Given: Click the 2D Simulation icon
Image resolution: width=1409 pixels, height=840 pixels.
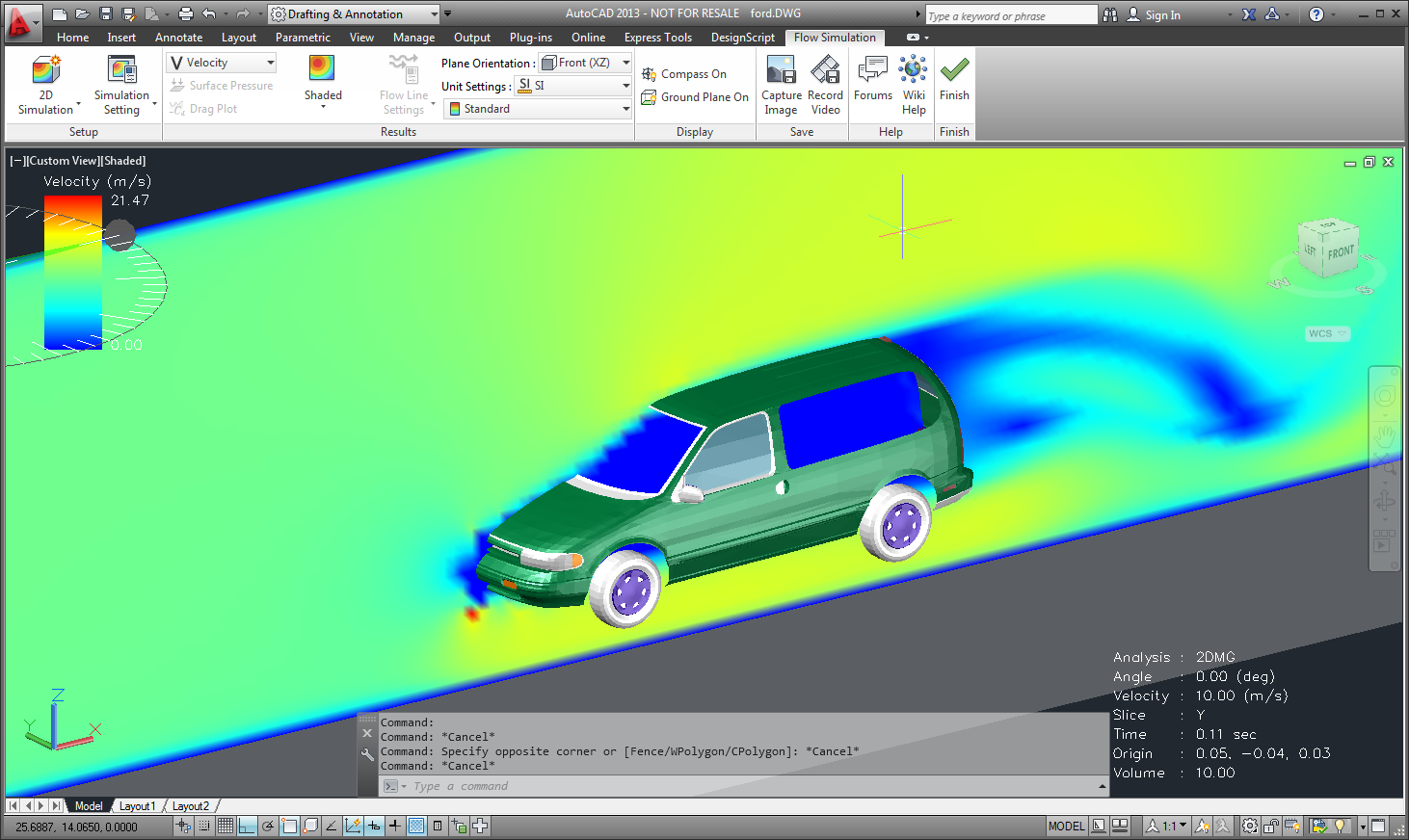Looking at the screenshot, I should point(45,71).
